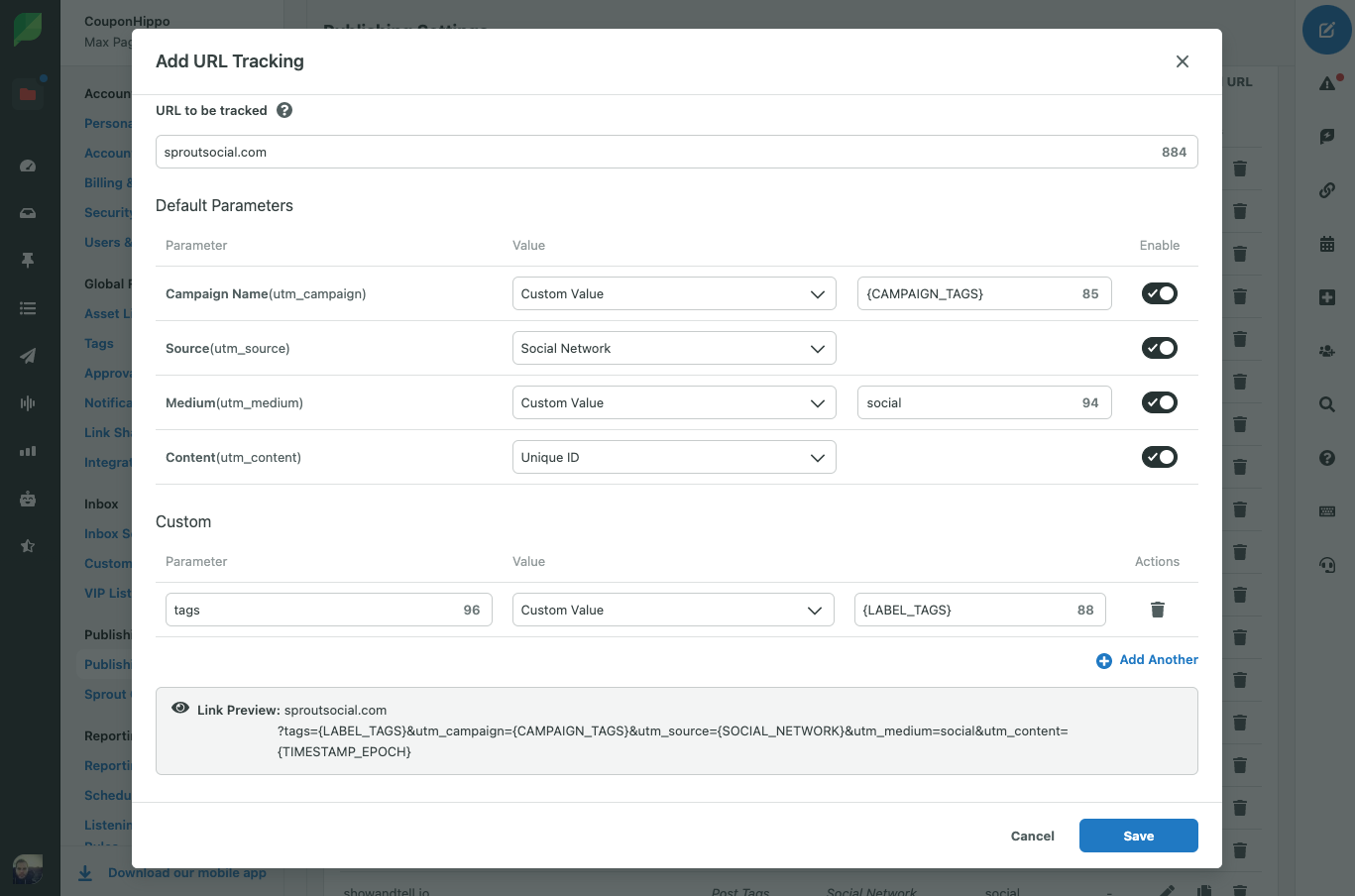The height and width of the screenshot is (896, 1355).
Task: Open Link Shortening item in the settings menu
Action: [x=108, y=432]
